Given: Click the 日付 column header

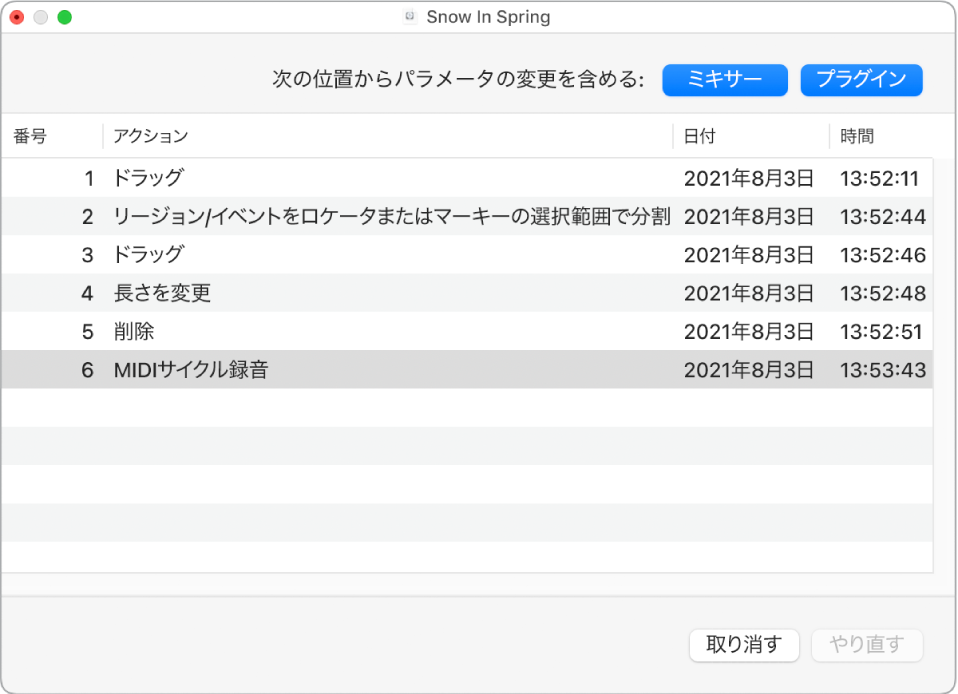Looking at the screenshot, I should [700, 136].
